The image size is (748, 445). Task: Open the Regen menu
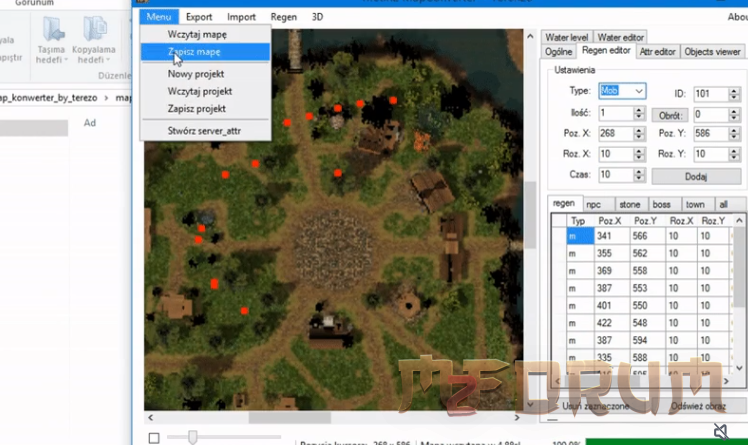283,17
